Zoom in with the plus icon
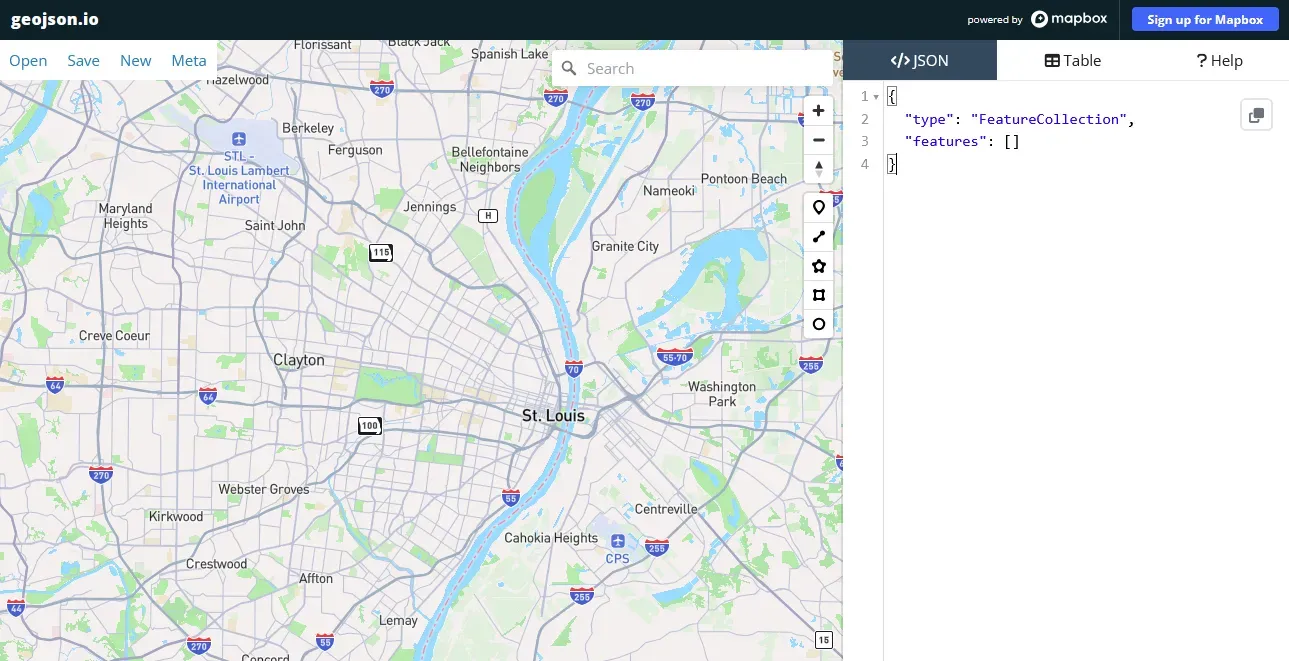 click(x=818, y=110)
